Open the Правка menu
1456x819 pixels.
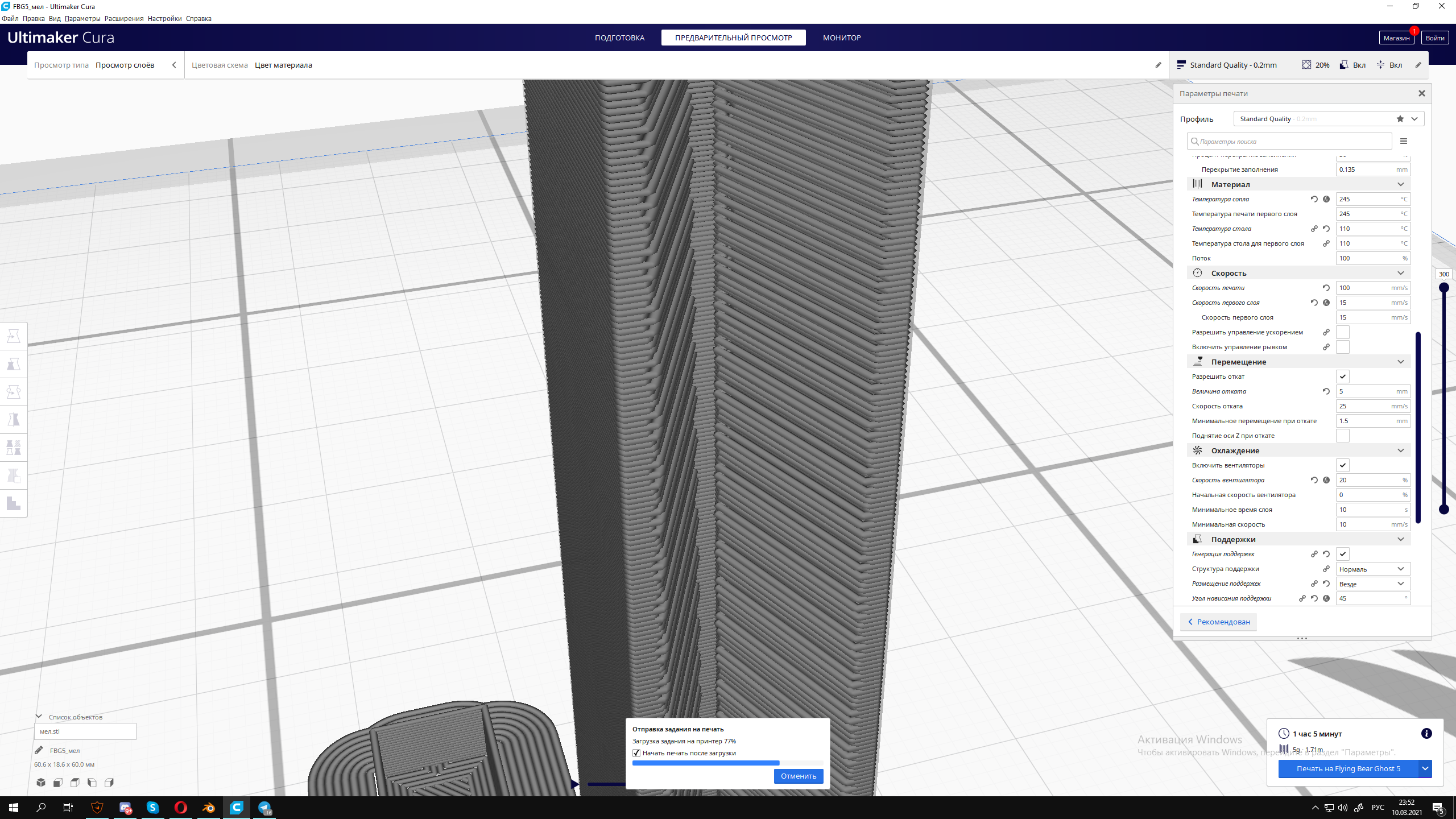[x=34, y=18]
